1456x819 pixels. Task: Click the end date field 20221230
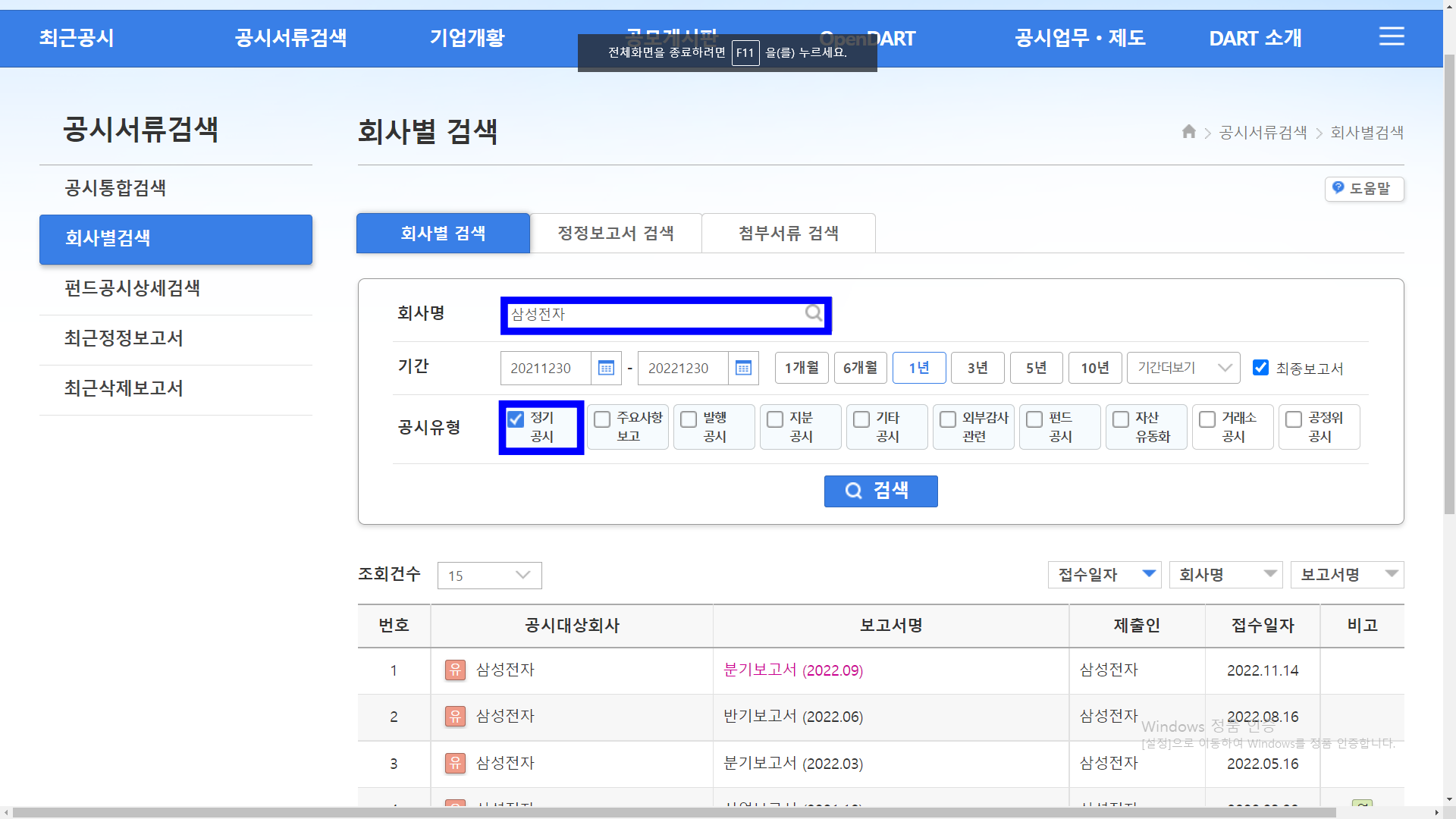click(683, 368)
